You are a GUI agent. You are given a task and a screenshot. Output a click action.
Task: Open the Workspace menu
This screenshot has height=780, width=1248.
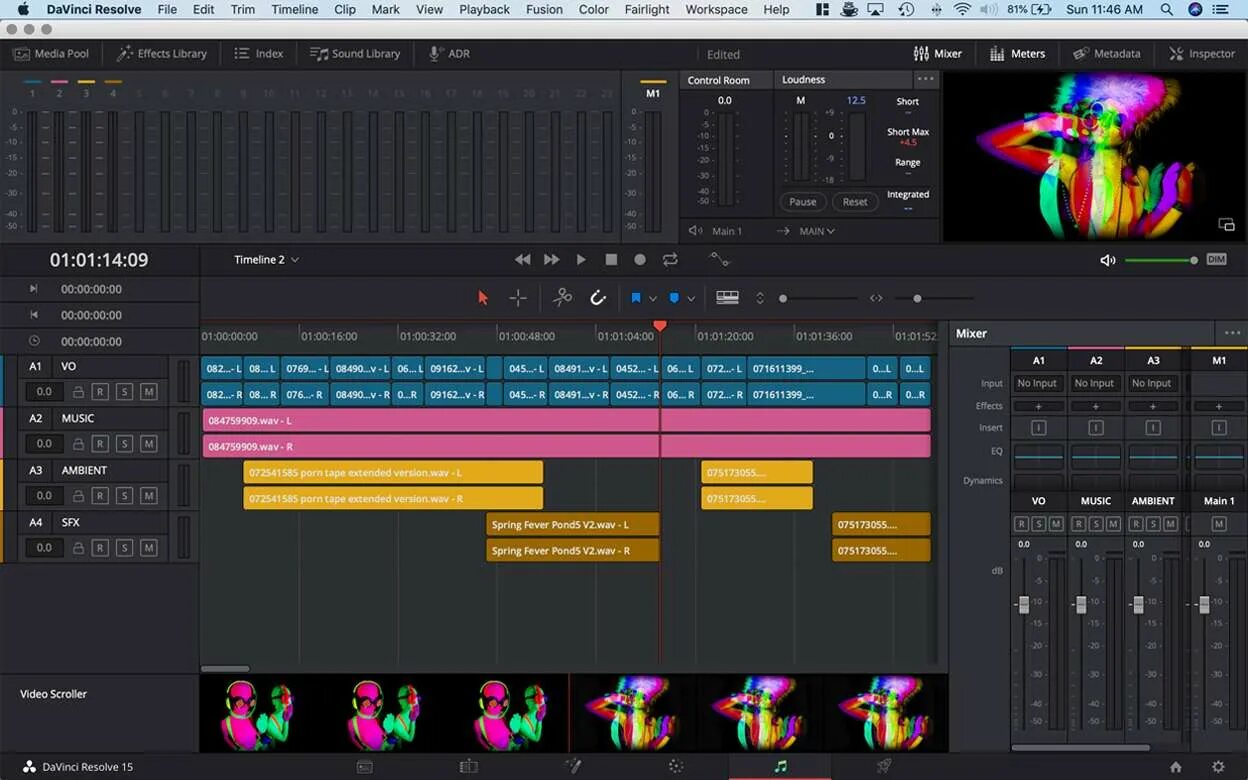716,9
